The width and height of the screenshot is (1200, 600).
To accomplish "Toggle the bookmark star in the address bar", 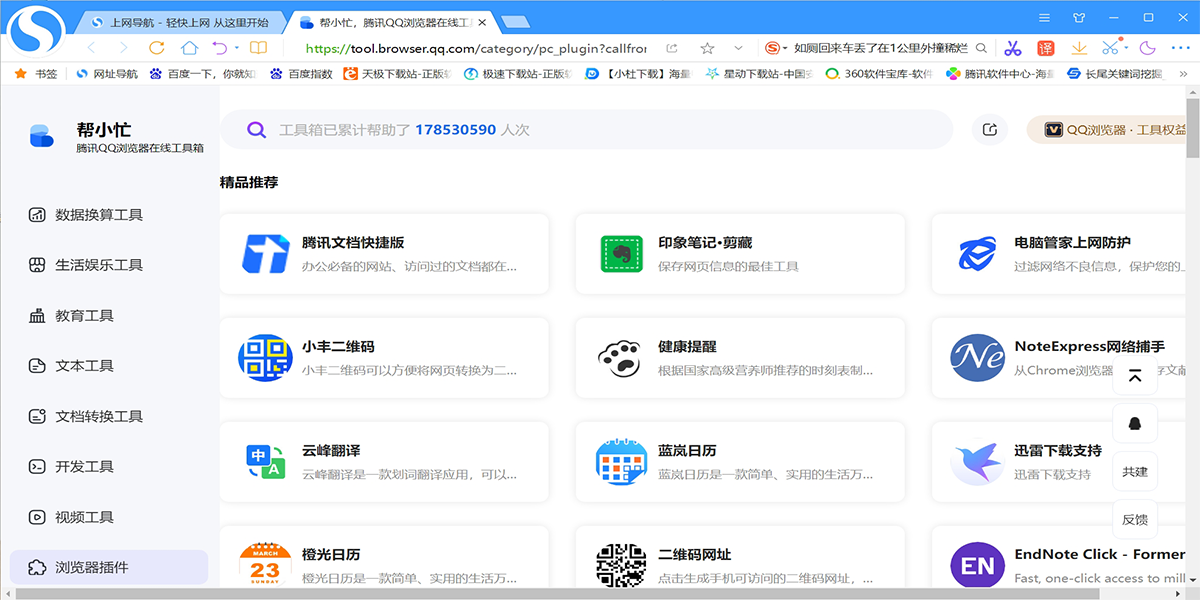I will point(707,48).
